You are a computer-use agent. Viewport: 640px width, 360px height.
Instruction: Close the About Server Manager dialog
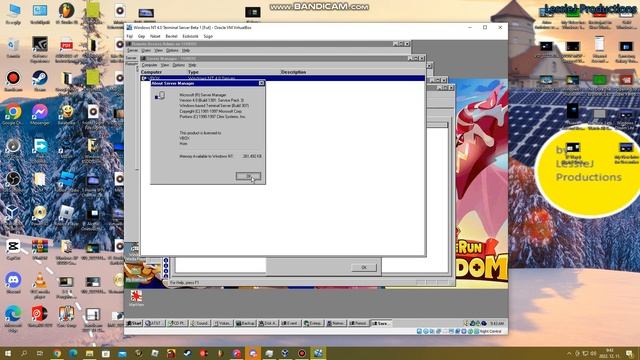tap(261, 83)
